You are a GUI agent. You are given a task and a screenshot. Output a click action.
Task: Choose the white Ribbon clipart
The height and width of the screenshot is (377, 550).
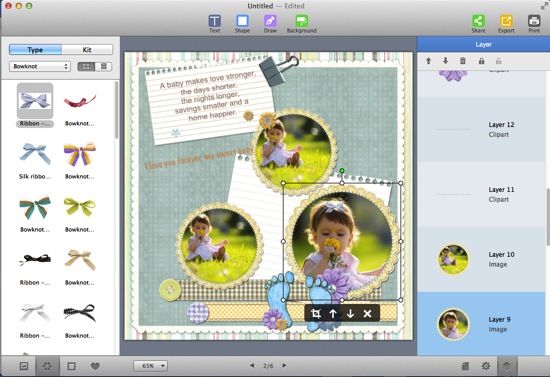pyautogui.click(x=35, y=312)
